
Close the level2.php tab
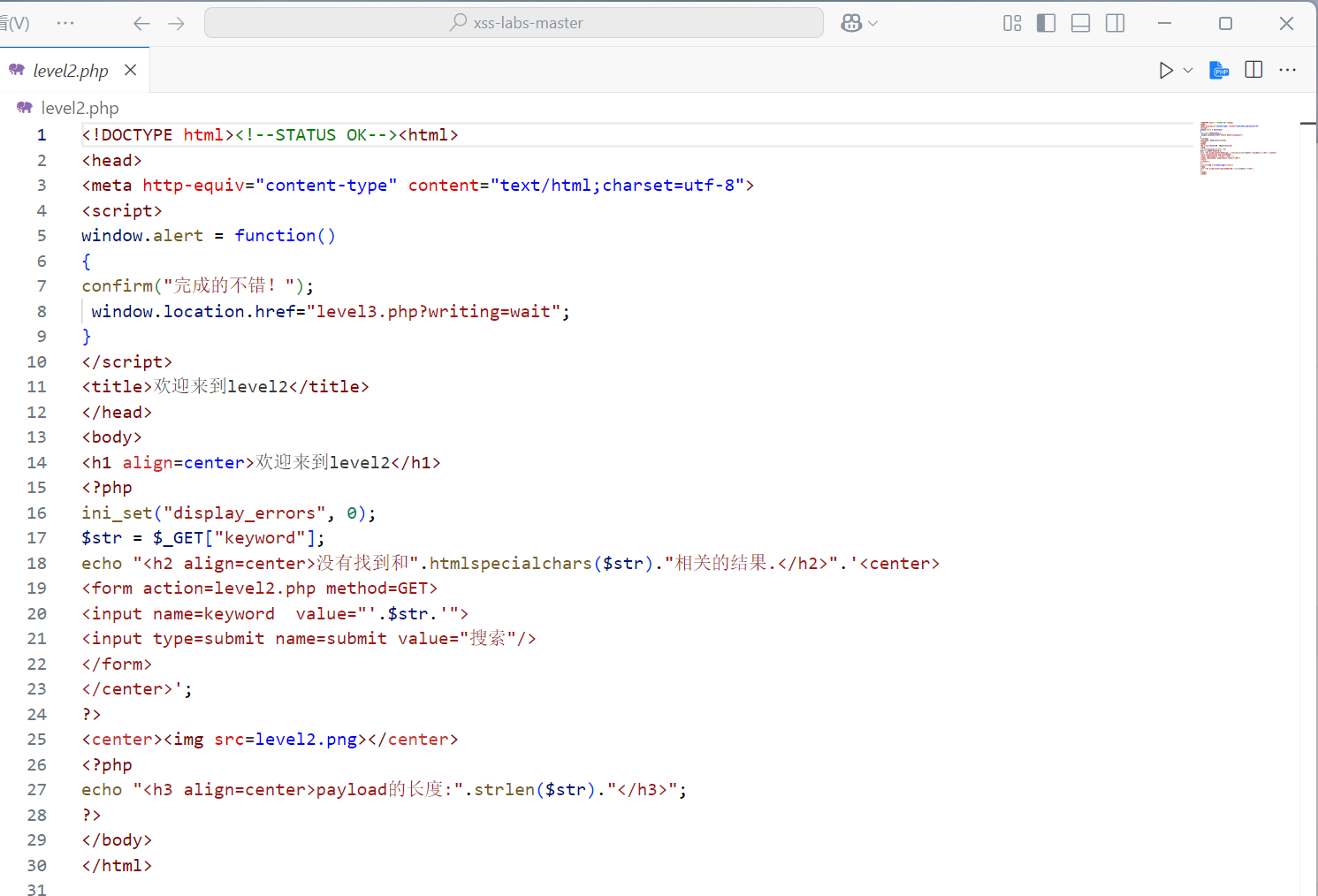(130, 70)
